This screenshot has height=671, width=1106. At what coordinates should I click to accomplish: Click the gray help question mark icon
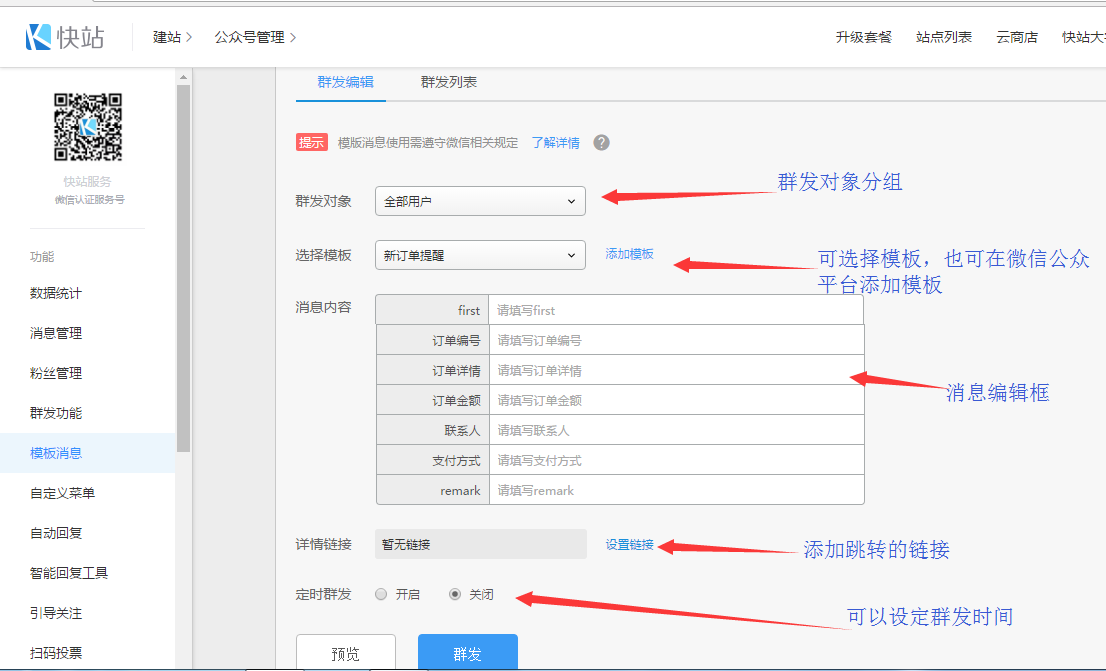tap(601, 142)
